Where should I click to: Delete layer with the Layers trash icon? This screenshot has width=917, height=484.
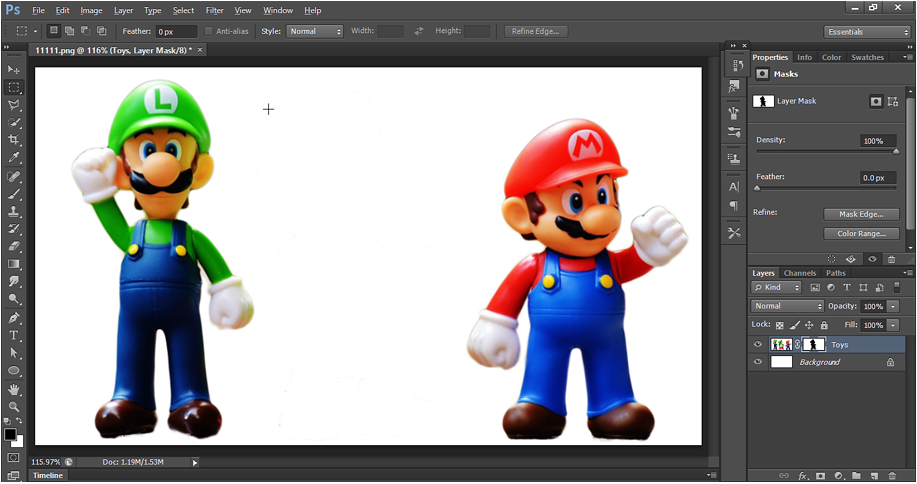tap(892, 476)
